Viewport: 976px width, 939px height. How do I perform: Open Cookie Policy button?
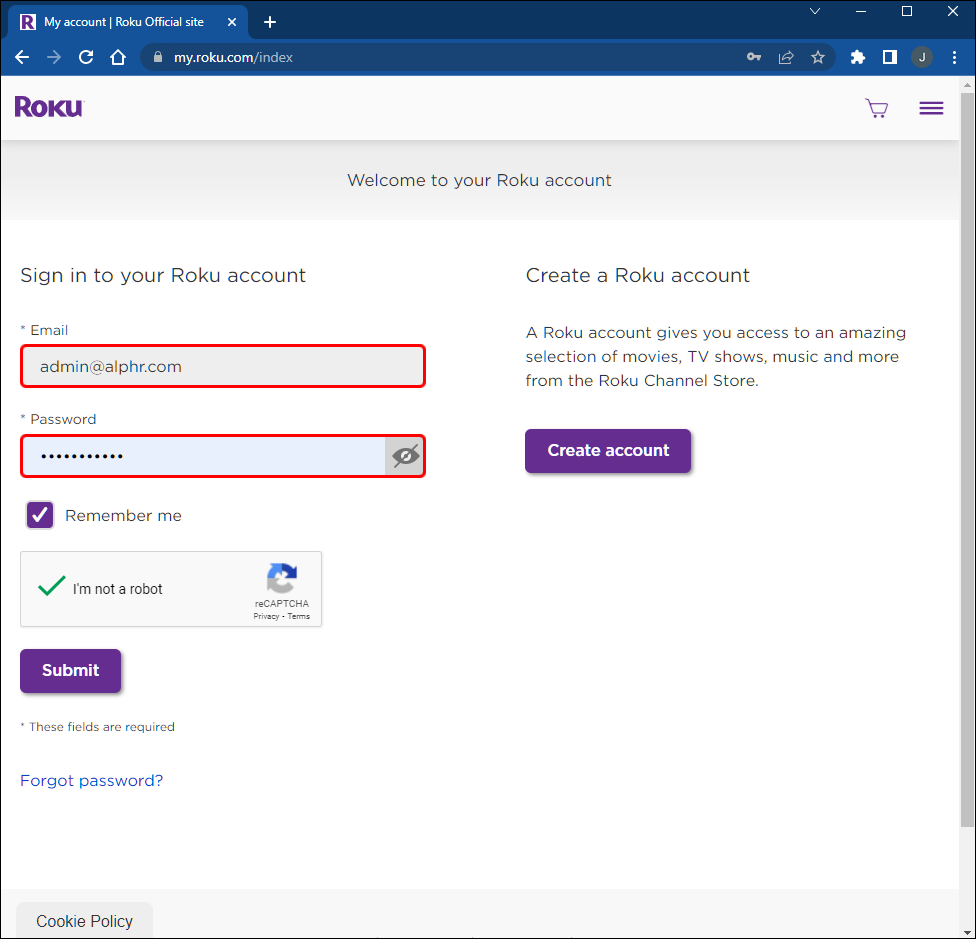click(85, 921)
